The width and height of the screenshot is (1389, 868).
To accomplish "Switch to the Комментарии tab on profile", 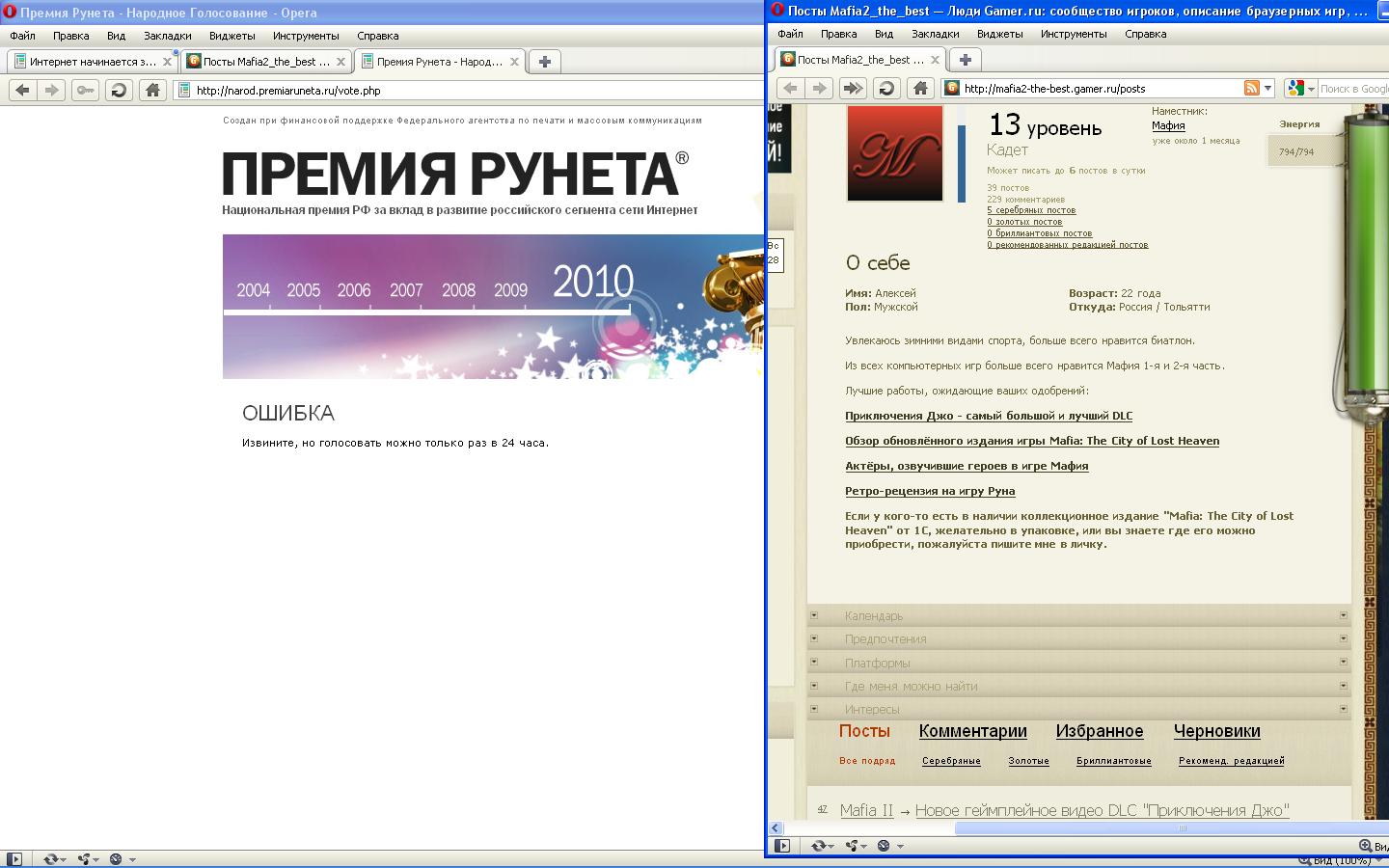I will (973, 731).
